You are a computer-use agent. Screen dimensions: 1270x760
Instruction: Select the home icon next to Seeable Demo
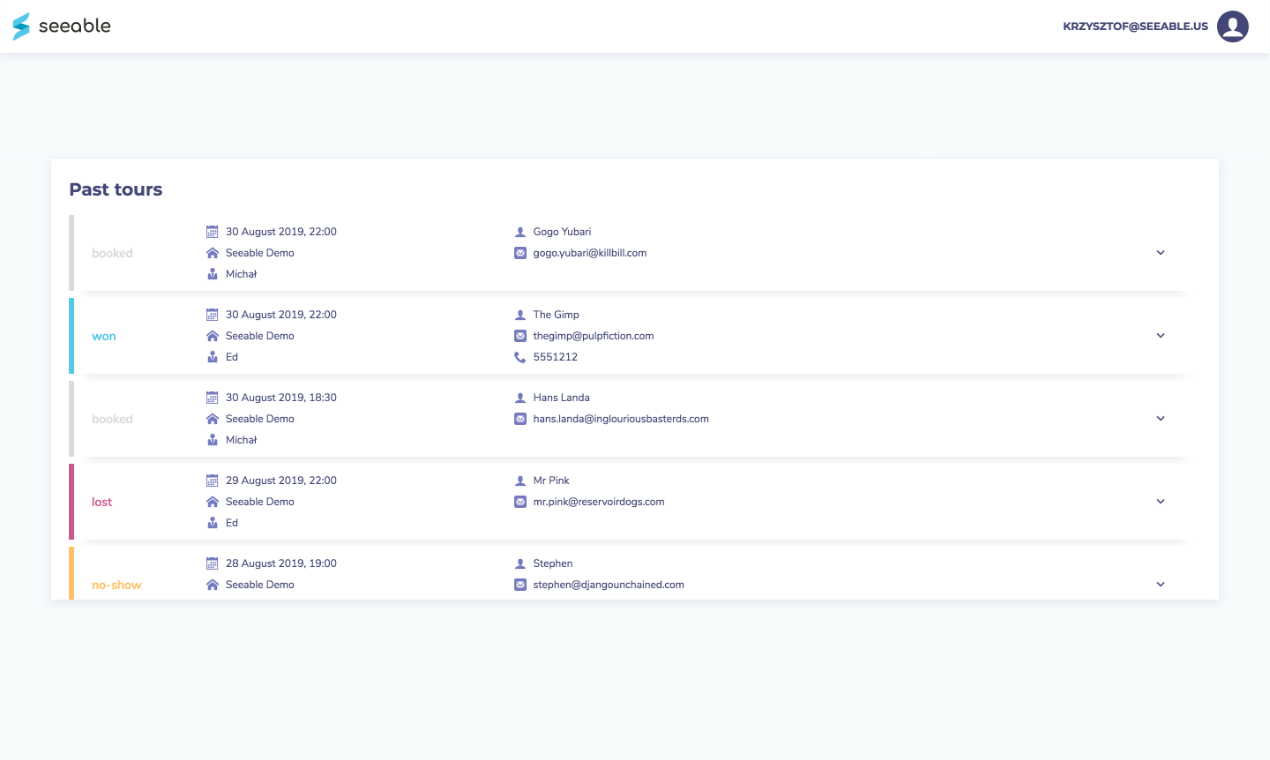[213, 252]
